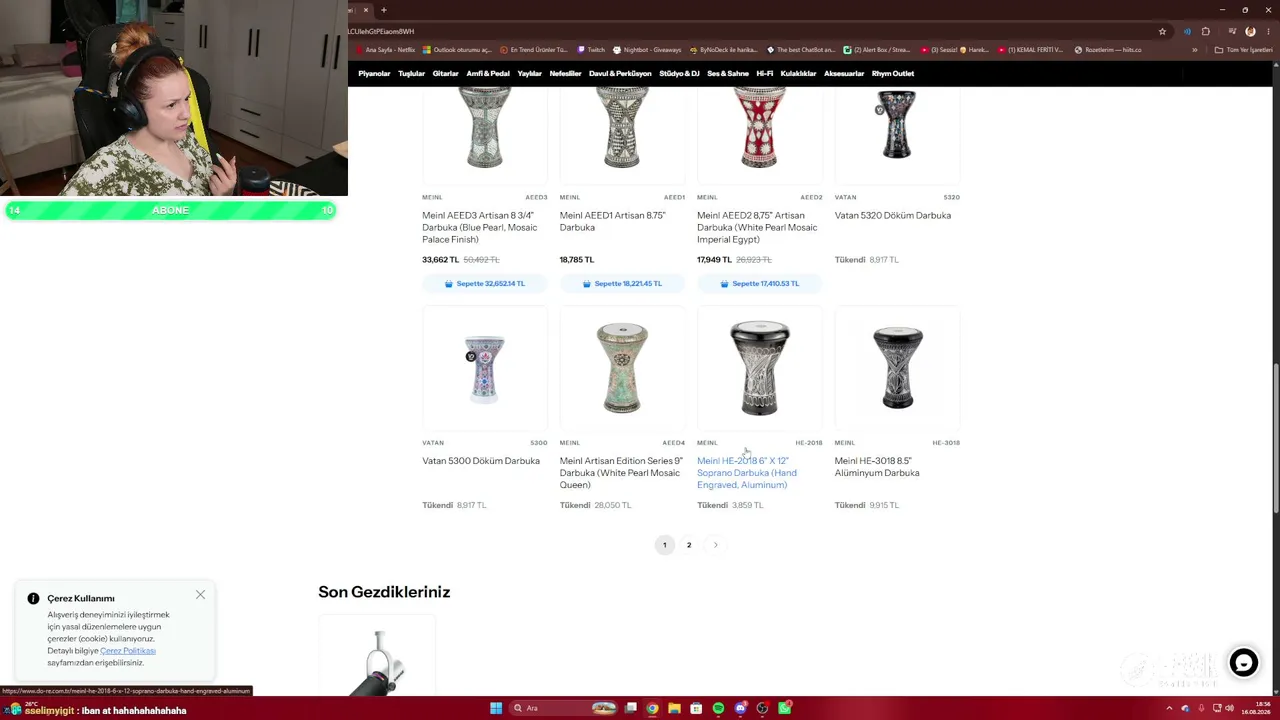Screen dimensions: 1280x720
Task: Open the Ana Sayfa - Netflix bookmark
Action: point(386,50)
